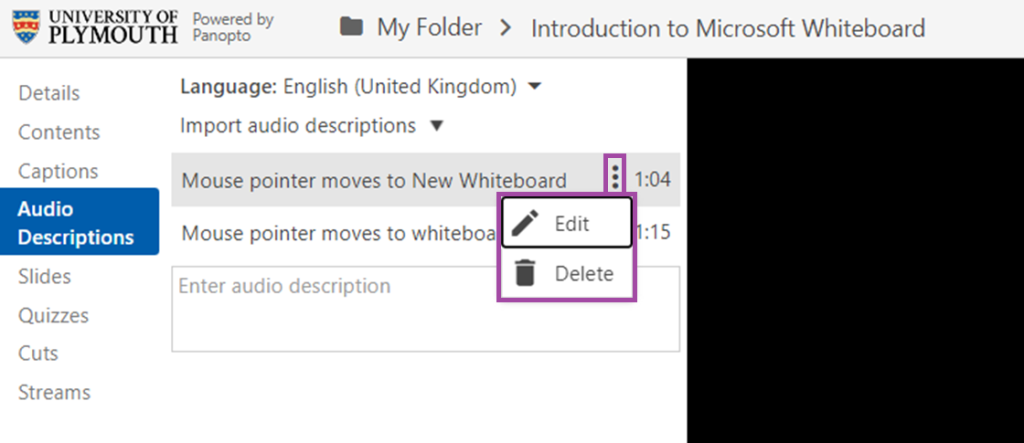The height and width of the screenshot is (443, 1024).
Task: Click My Folder breadcrumb link
Action: coord(429,28)
